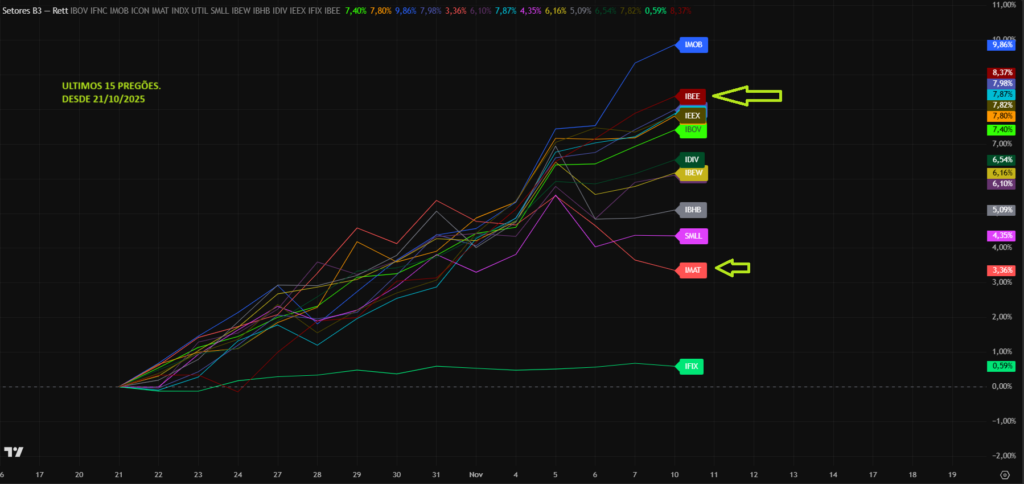This screenshot has height=484, width=1024.
Task: Open chart settings gear on time axis
Action: click(1003, 475)
